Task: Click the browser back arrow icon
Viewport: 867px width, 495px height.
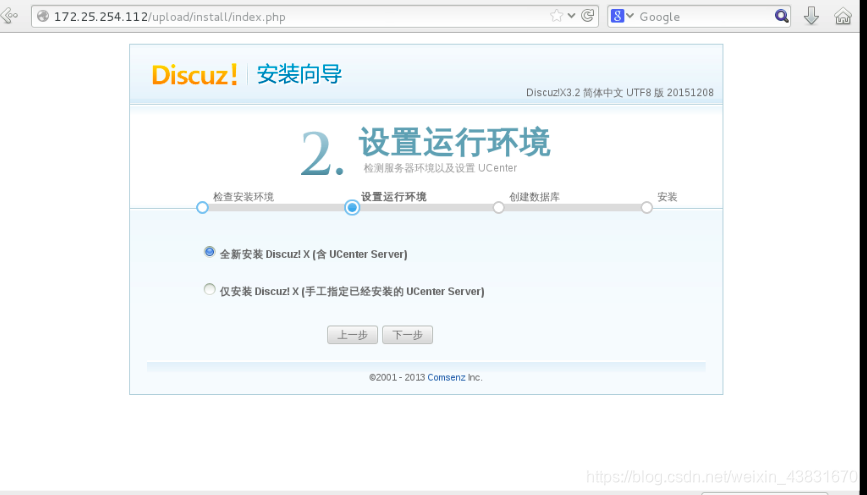Action: pyautogui.click(x=9, y=15)
